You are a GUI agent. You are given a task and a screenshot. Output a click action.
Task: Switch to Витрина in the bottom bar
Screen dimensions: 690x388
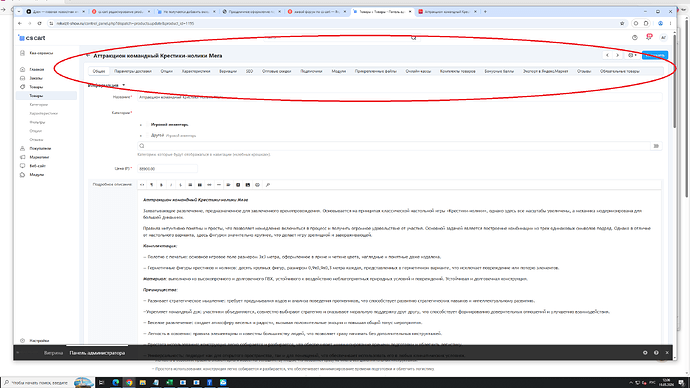tap(53, 353)
